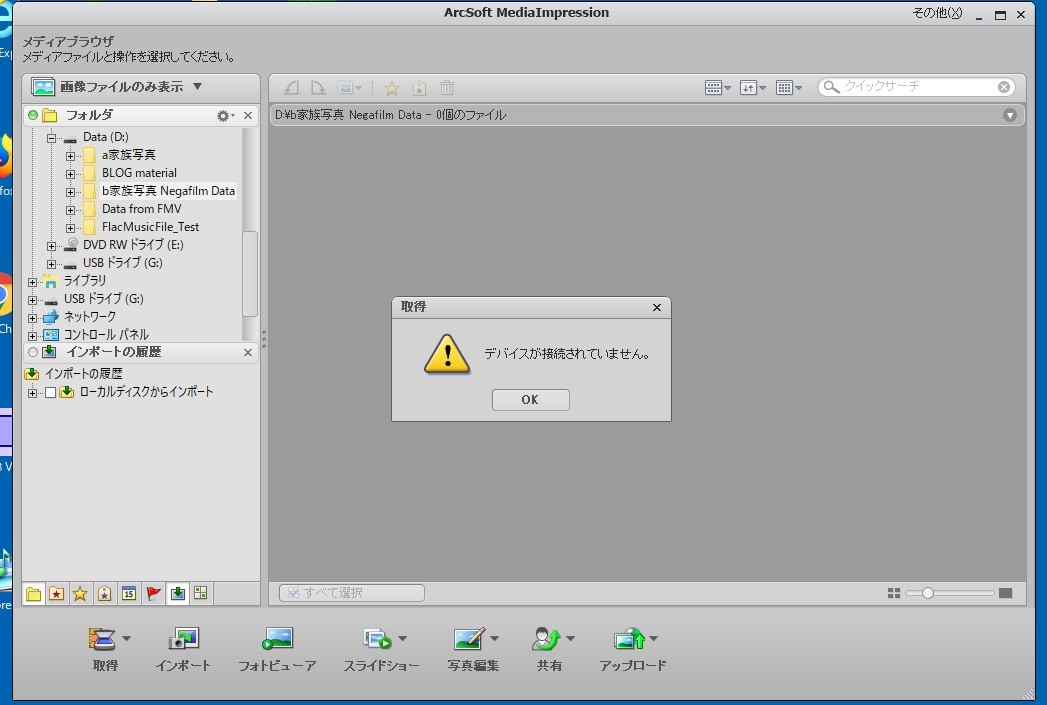Image resolution: width=1047 pixels, height=705 pixels.
Task: Click the rotate left toolbar icon
Action: pos(291,87)
